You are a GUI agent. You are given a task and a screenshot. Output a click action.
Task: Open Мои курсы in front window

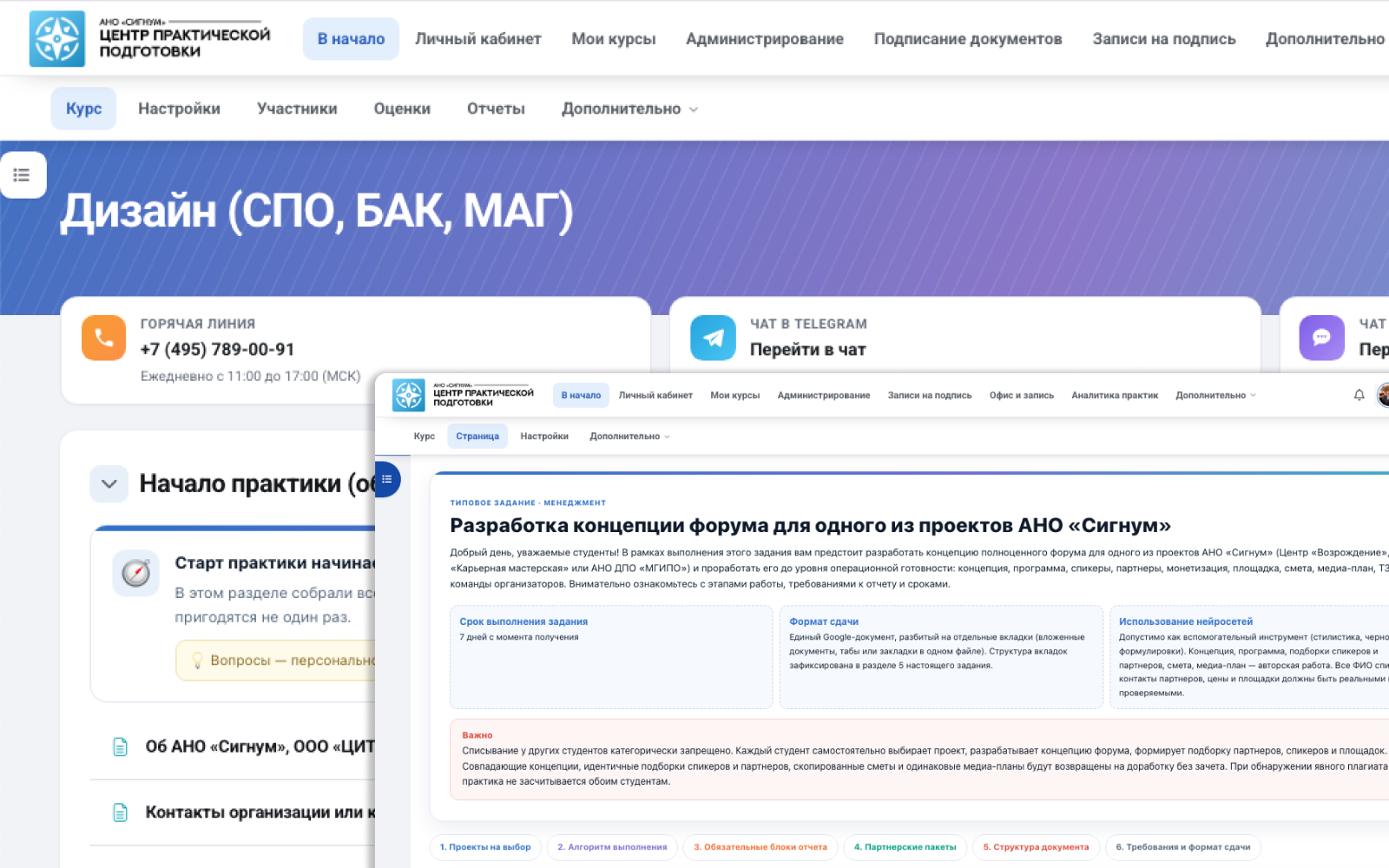(734, 395)
